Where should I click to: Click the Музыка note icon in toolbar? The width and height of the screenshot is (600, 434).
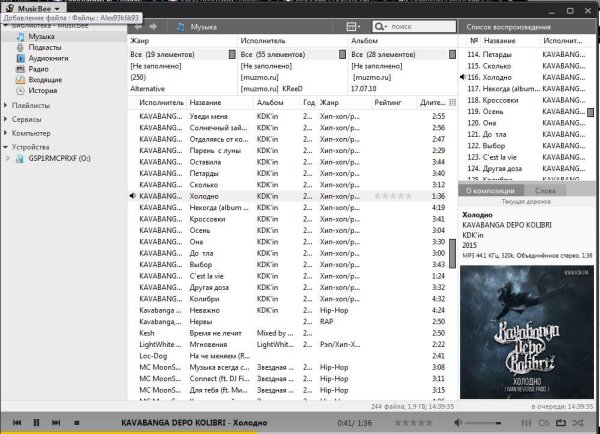[181, 27]
